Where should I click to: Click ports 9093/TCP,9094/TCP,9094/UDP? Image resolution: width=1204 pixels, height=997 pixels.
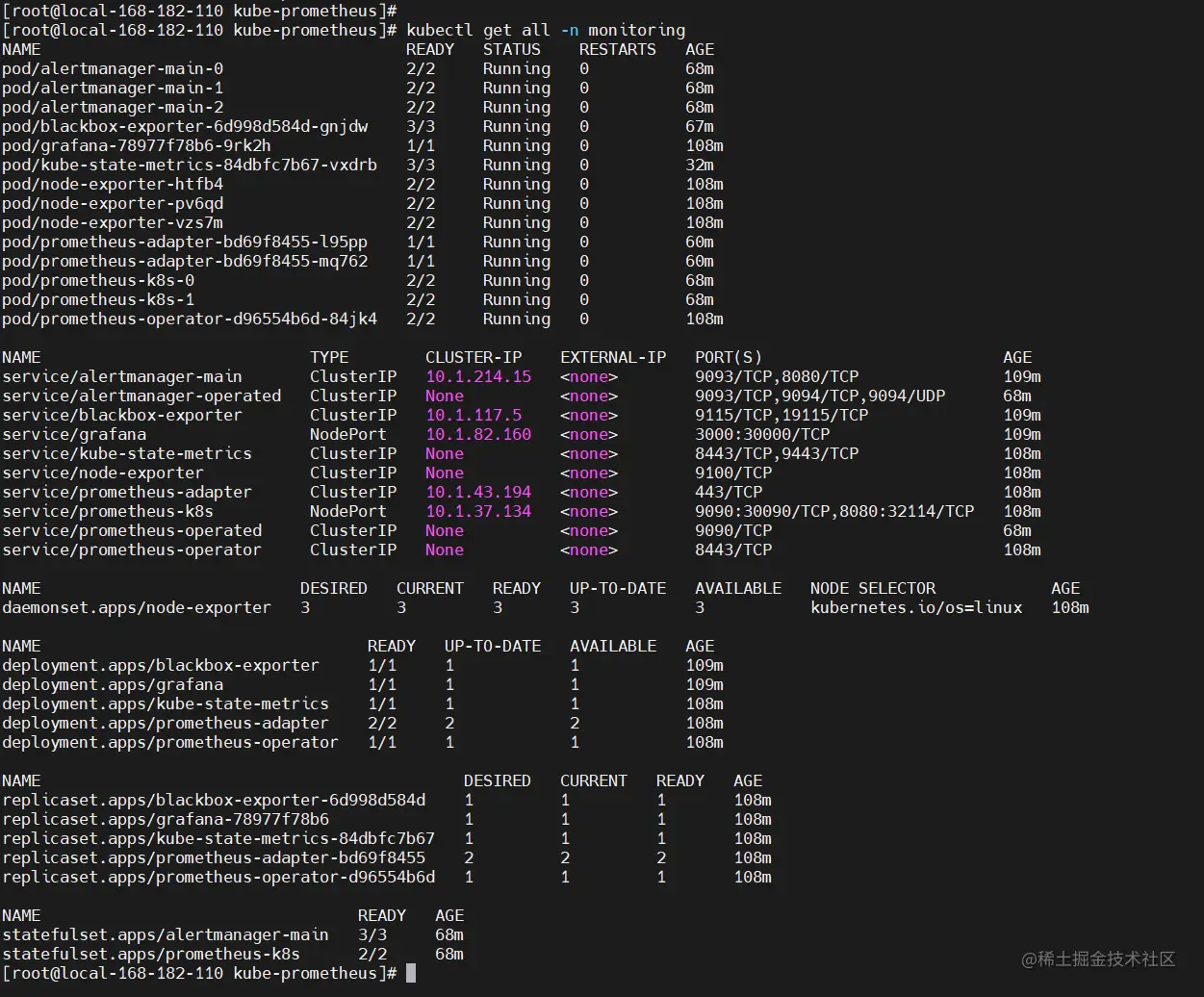[820, 396]
